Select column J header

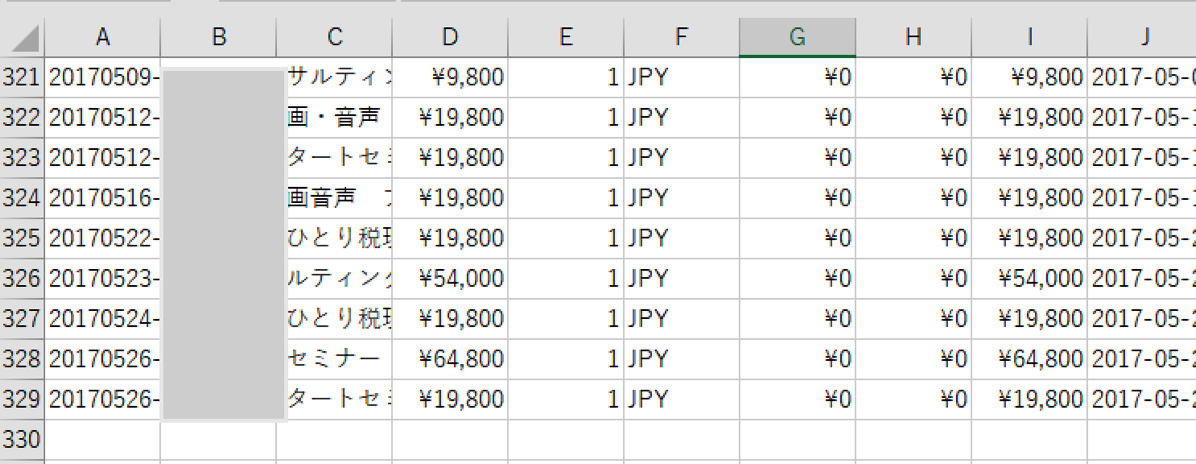(1143, 37)
